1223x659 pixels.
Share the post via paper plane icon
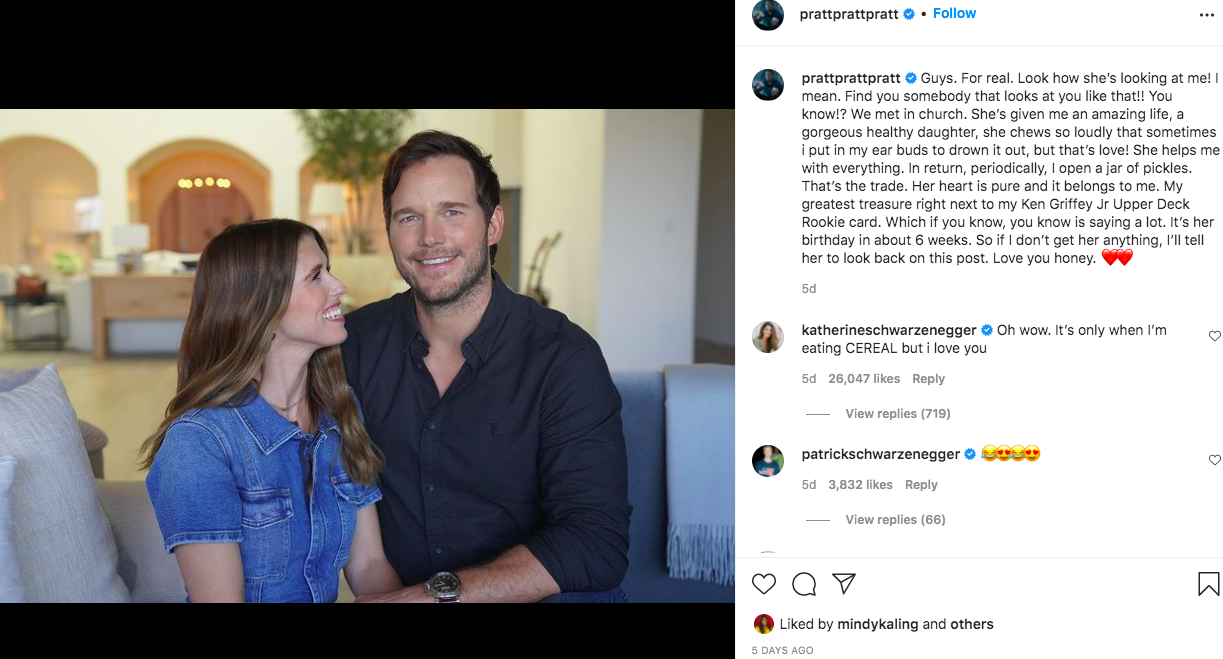tap(844, 584)
